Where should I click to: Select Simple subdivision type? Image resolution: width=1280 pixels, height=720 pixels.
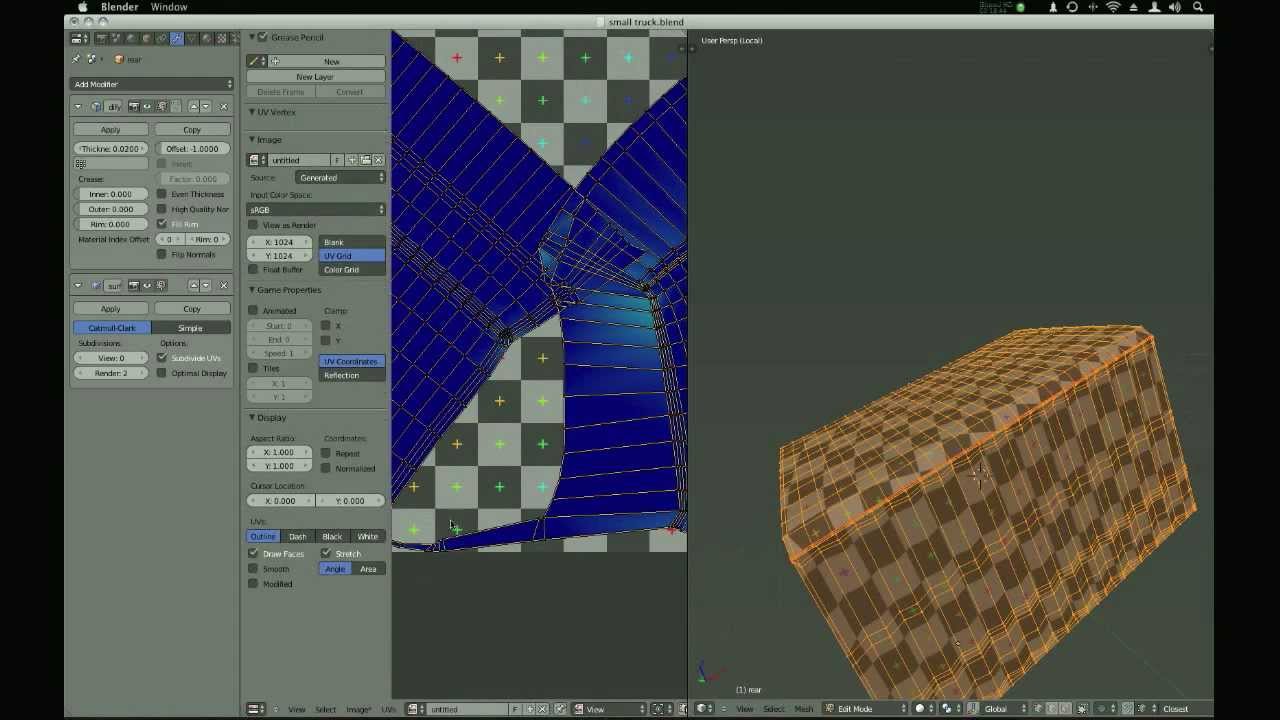190,328
